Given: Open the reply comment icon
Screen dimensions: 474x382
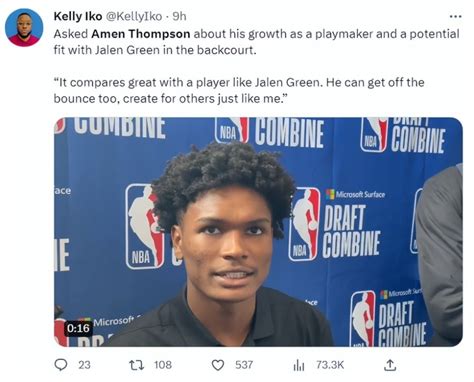Looking at the screenshot, I should (61, 365).
